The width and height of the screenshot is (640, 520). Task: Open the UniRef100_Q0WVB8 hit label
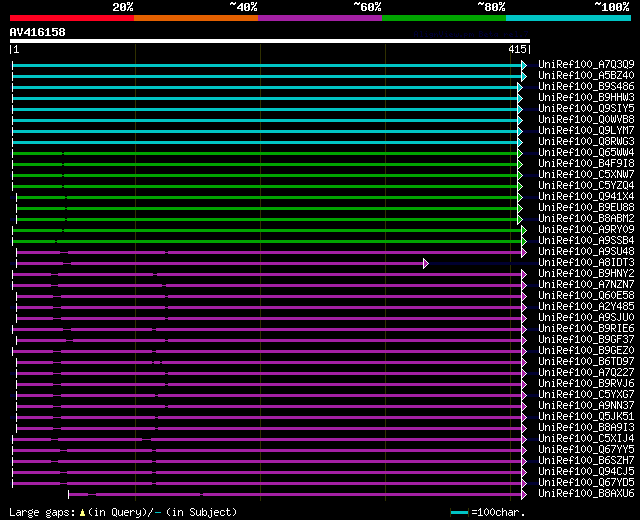(x=586, y=120)
